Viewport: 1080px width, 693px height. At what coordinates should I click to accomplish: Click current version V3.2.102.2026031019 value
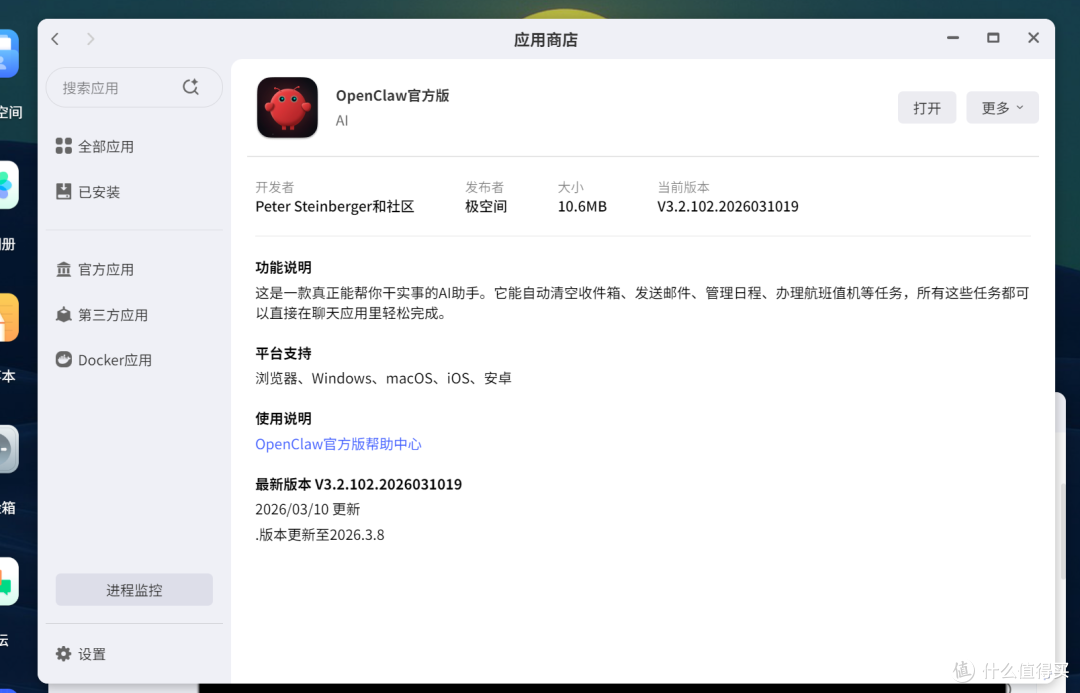point(727,207)
